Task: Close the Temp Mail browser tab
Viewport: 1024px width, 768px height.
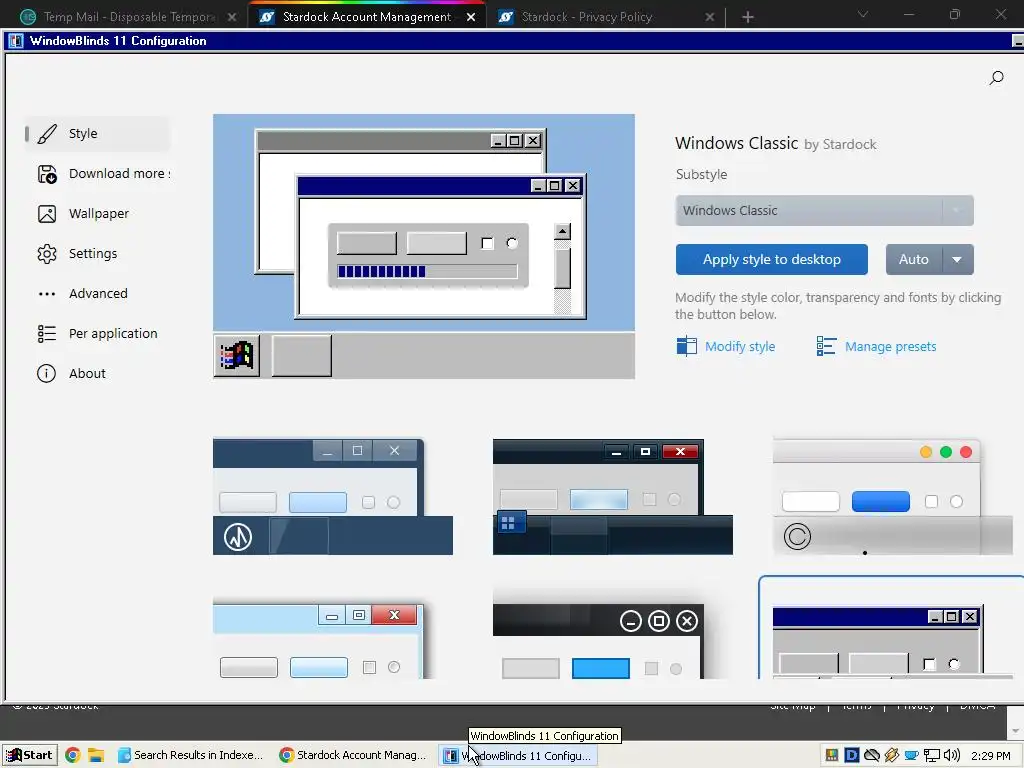Action: [x=232, y=17]
